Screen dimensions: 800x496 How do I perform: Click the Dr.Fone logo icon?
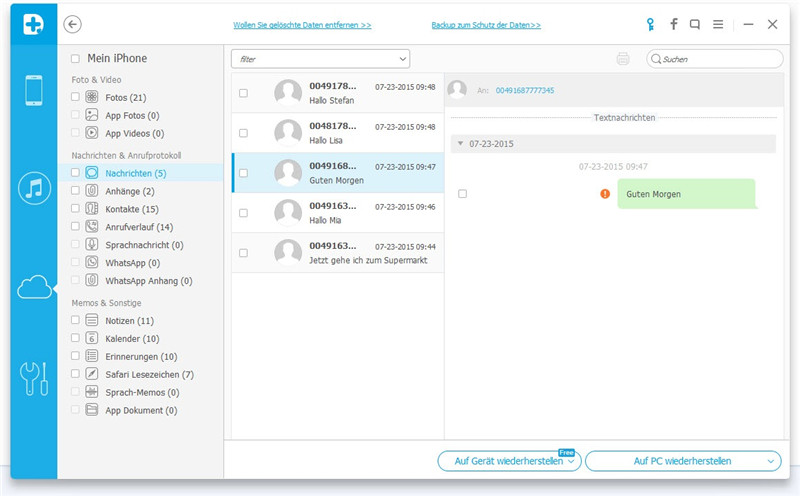pyautogui.click(x=34, y=24)
